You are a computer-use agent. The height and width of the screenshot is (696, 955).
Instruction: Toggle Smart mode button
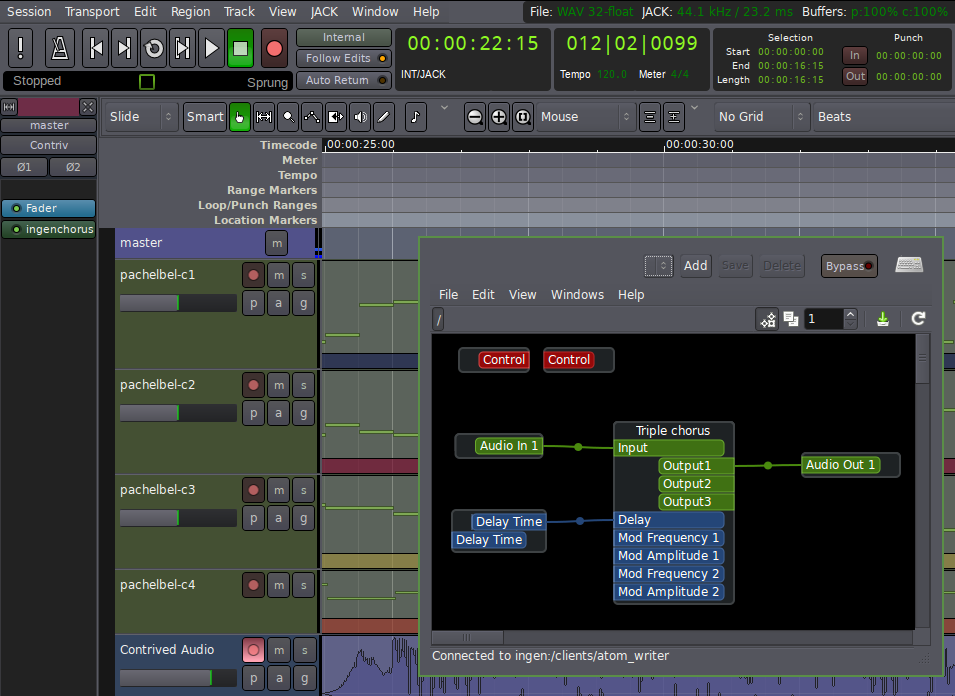click(x=205, y=117)
